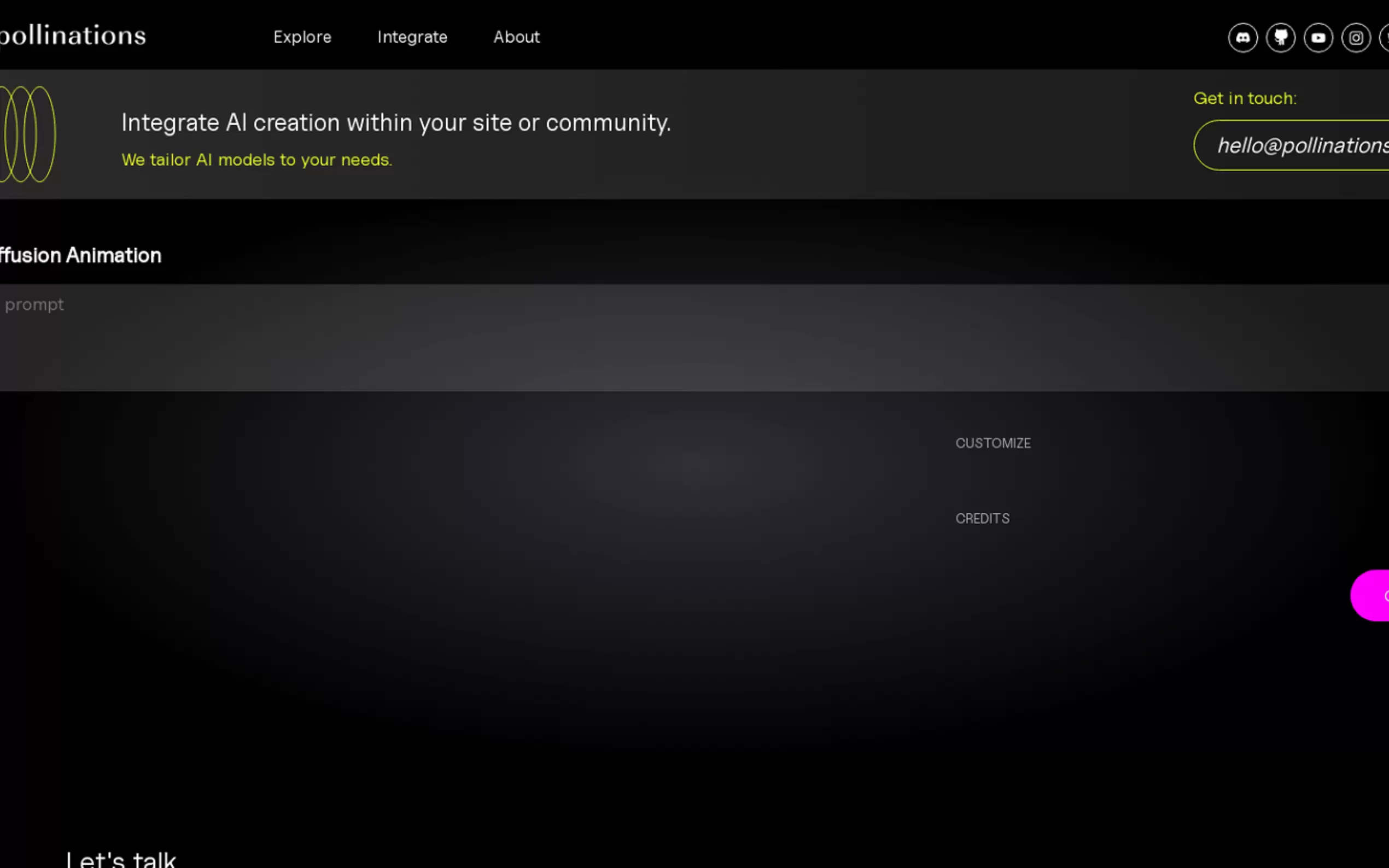Screen dimensions: 1389x868
Task: Go home via the pollinations logo
Action: pos(72,36)
